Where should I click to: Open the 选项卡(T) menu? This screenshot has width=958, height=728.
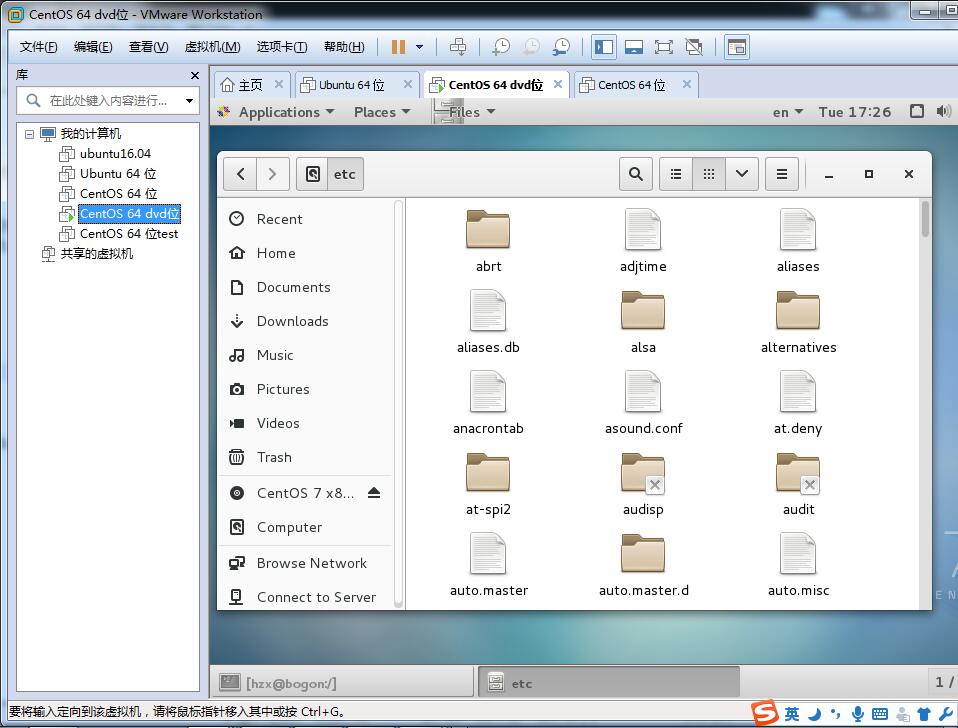tap(282, 47)
